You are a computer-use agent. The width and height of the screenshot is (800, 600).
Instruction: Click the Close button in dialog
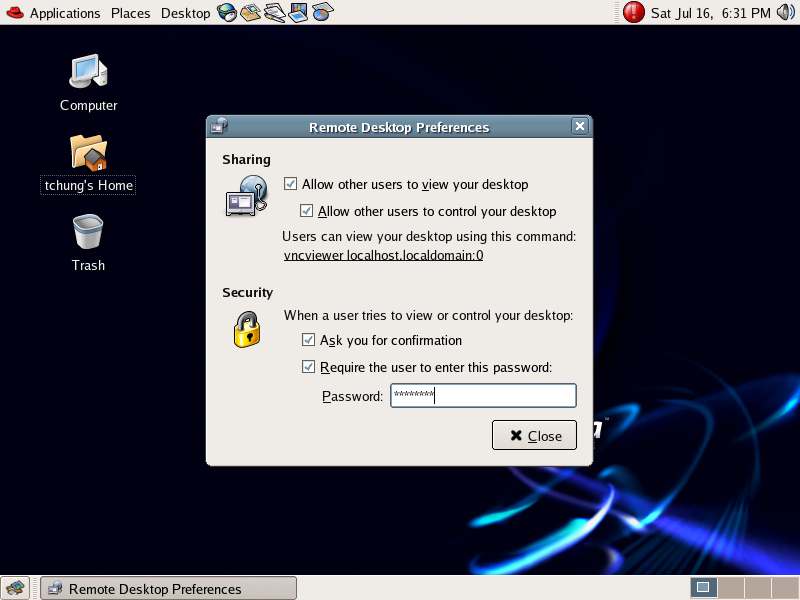click(x=534, y=435)
